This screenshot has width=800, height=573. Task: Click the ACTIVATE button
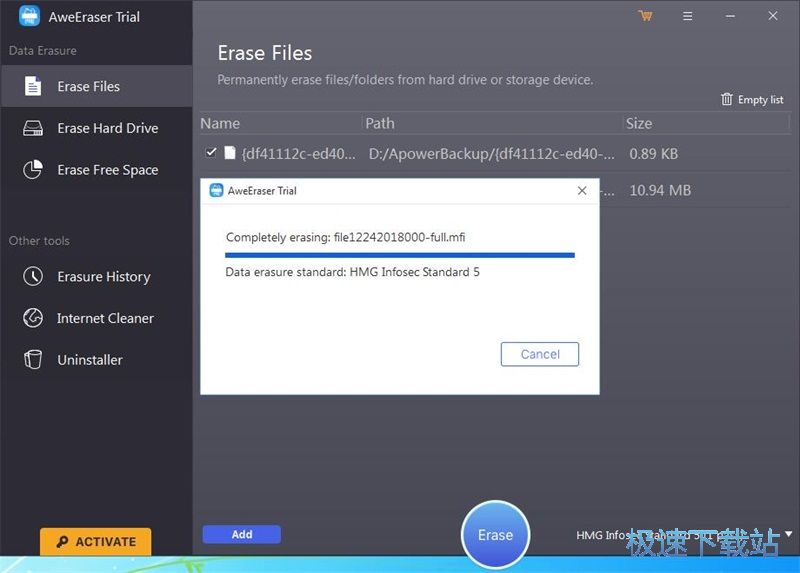[x=96, y=541]
